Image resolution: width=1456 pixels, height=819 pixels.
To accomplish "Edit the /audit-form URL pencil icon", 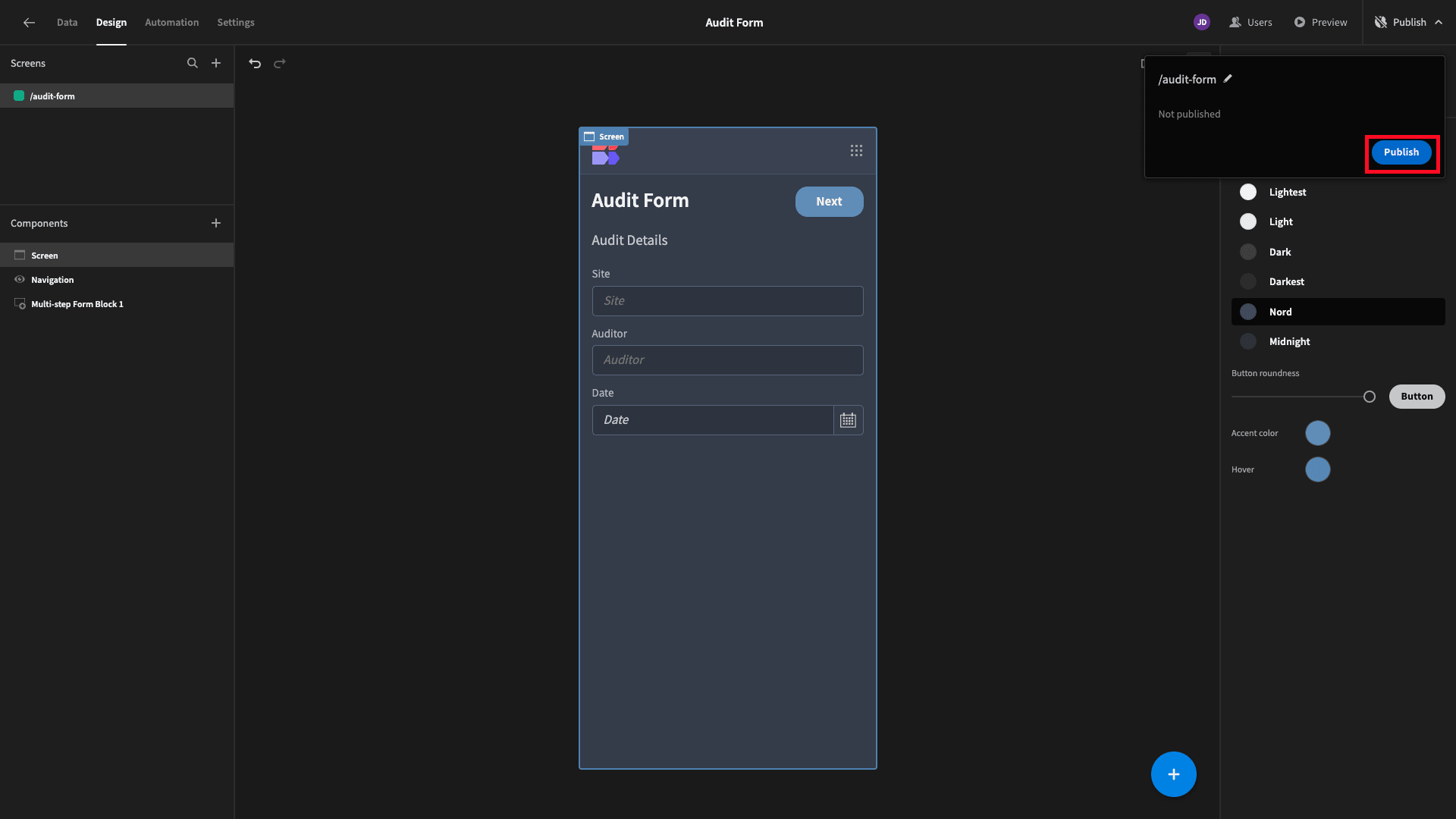I will (1228, 79).
